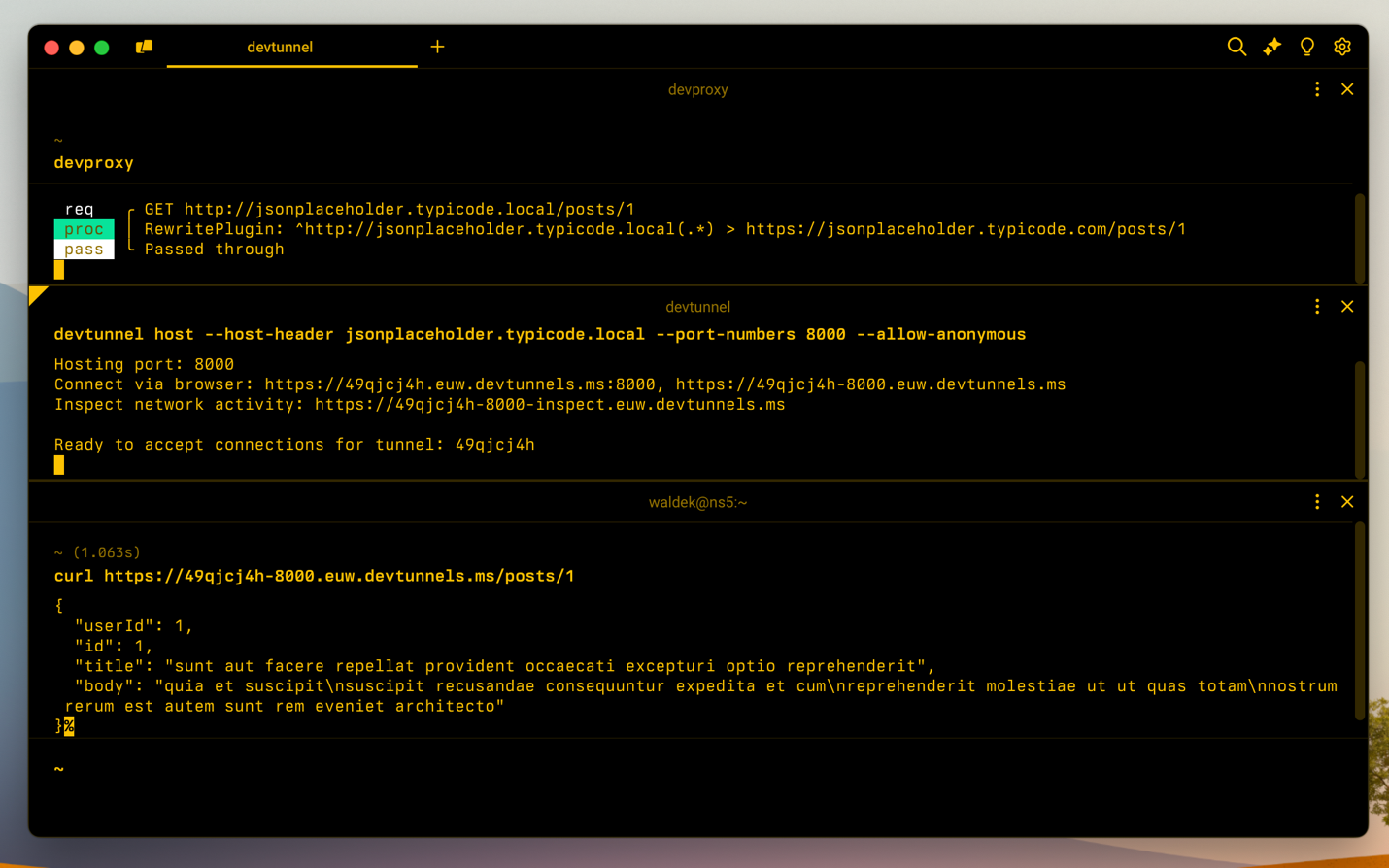The image size is (1389, 868).
Task: Open Warp AI using the sparkles icon
Action: [x=1271, y=46]
